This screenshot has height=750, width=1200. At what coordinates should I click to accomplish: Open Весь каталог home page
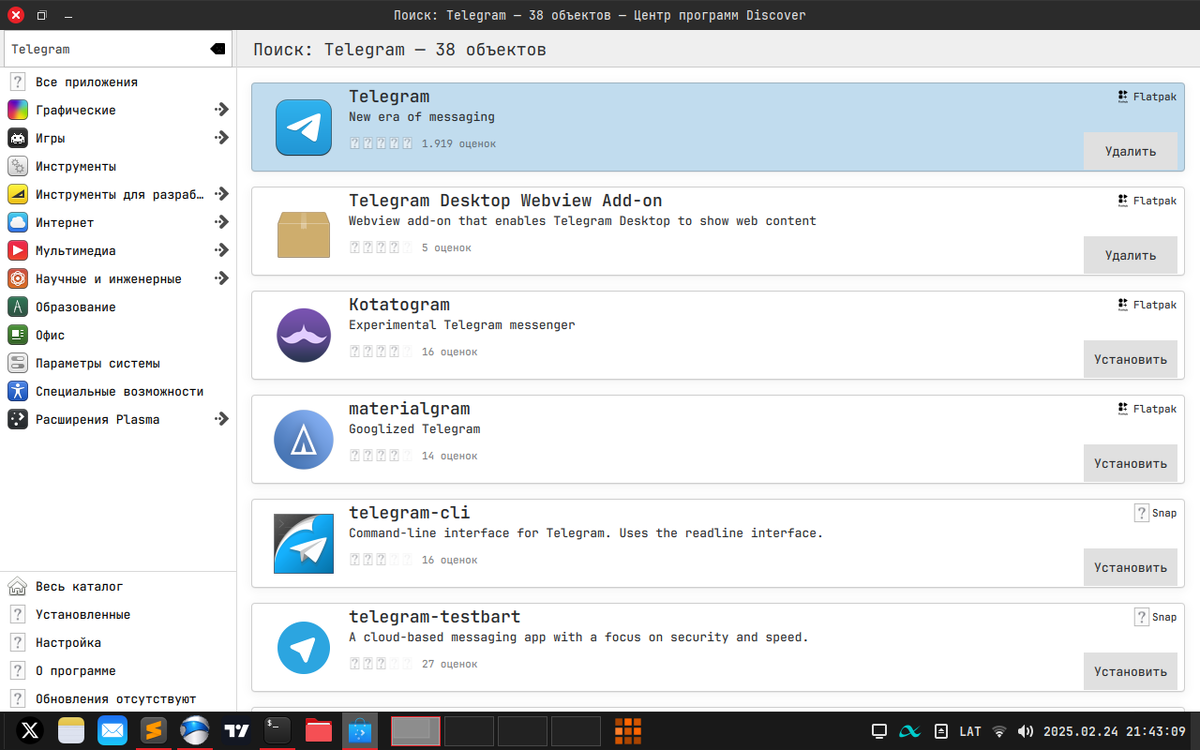click(x=118, y=586)
